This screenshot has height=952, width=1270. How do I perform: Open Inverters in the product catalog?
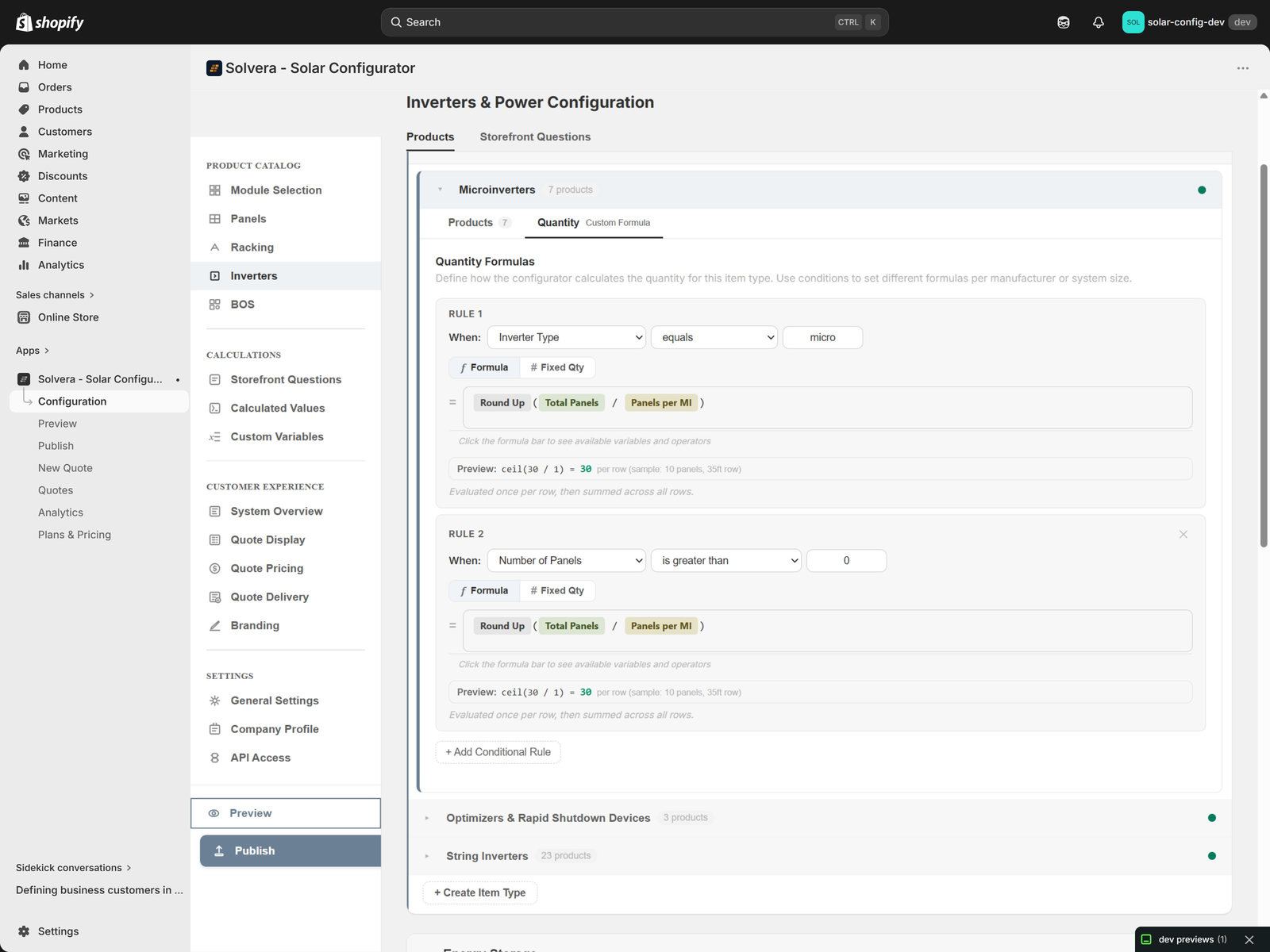(x=286, y=276)
